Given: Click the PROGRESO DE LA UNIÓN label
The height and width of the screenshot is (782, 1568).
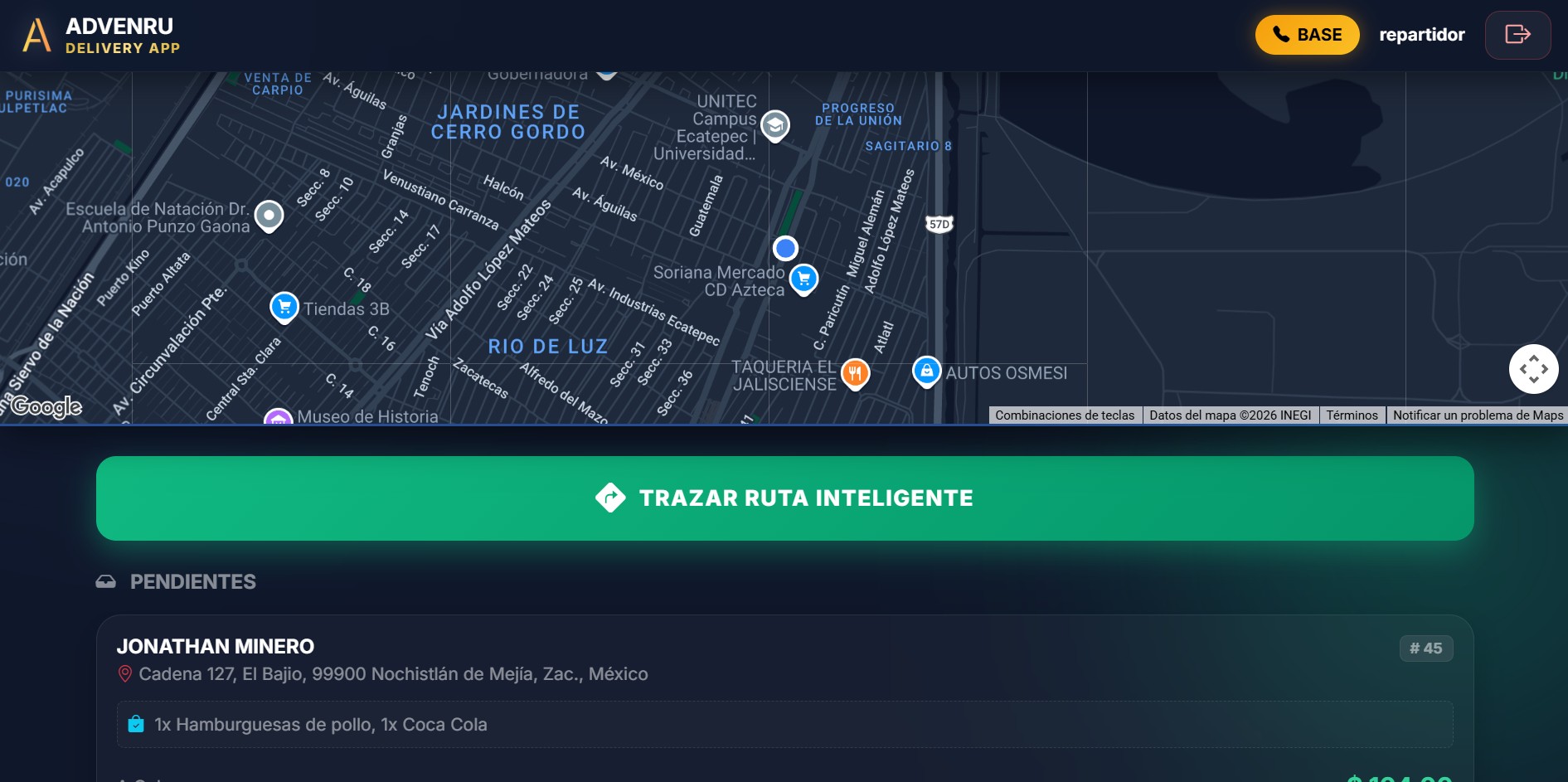Looking at the screenshot, I should [x=858, y=114].
